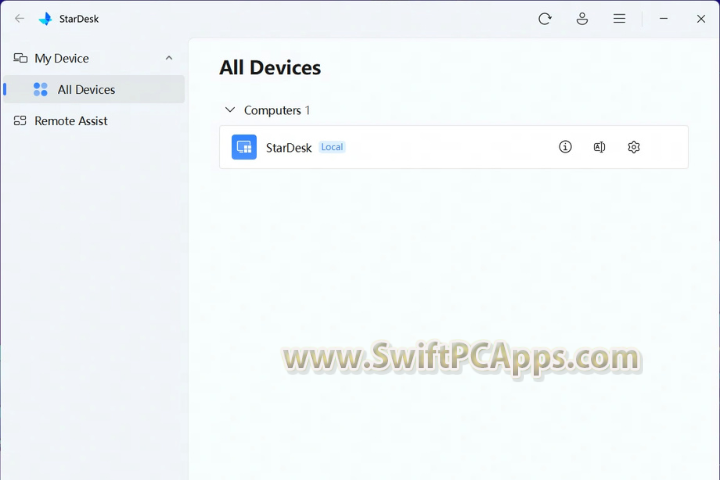The width and height of the screenshot is (720, 480).
Task: Click the All Devices page heading
Action: point(270,68)
